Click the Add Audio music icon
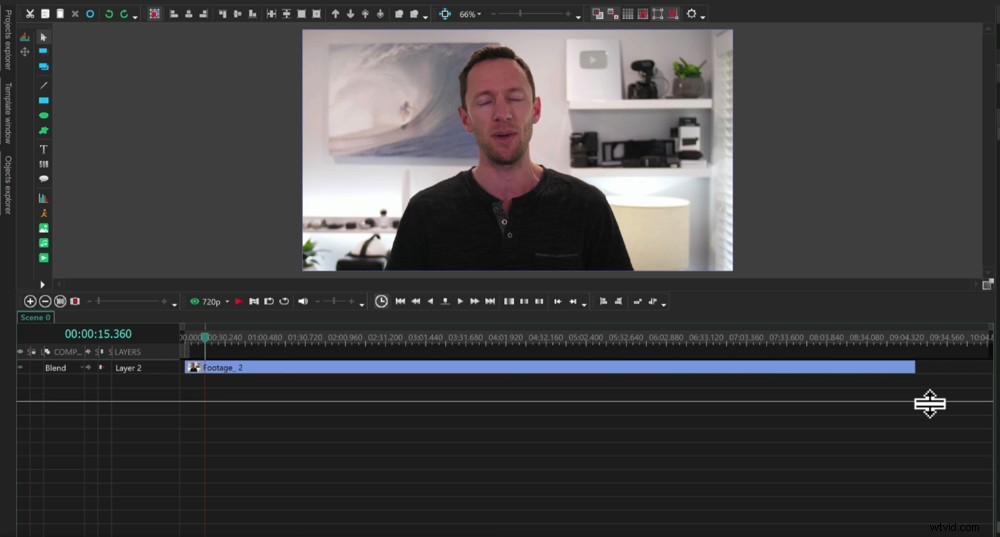The height and width of the screenshot is (537, 1000). [43, 243]
